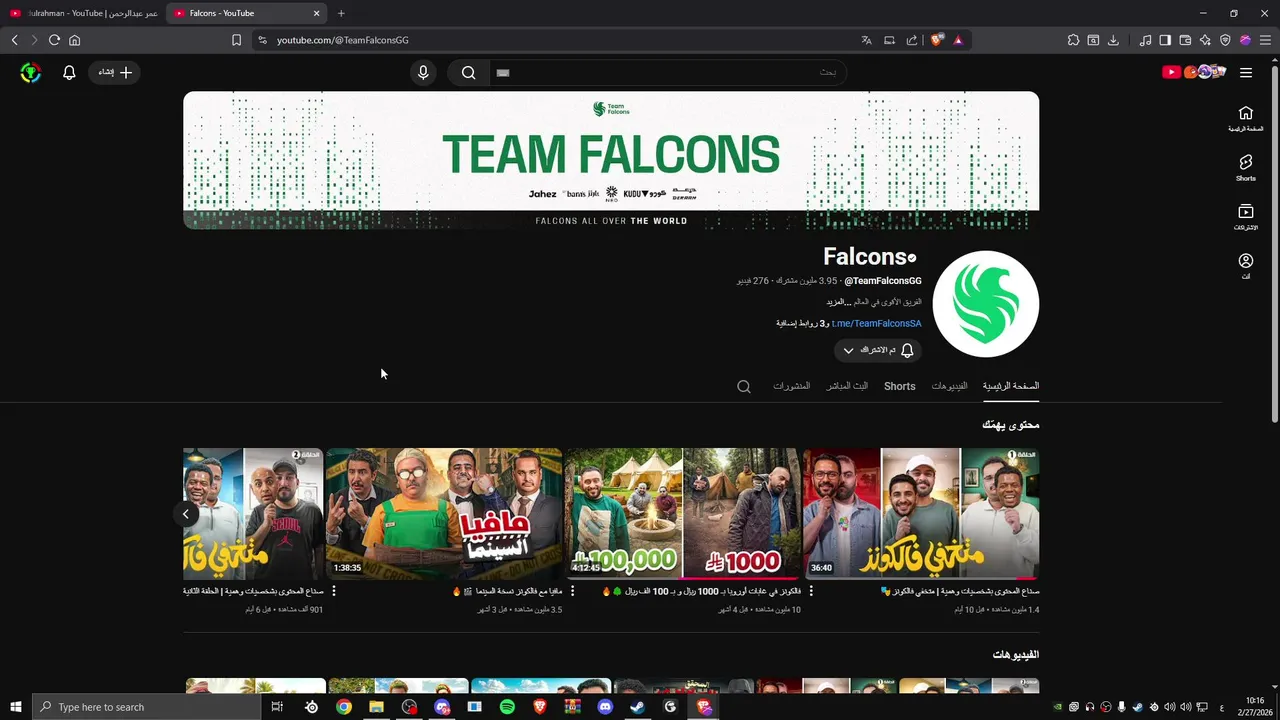Screen dimensions: 1280x720
Task: Open t.me/TeamFalconsSA link
Action: click(877, 324)
